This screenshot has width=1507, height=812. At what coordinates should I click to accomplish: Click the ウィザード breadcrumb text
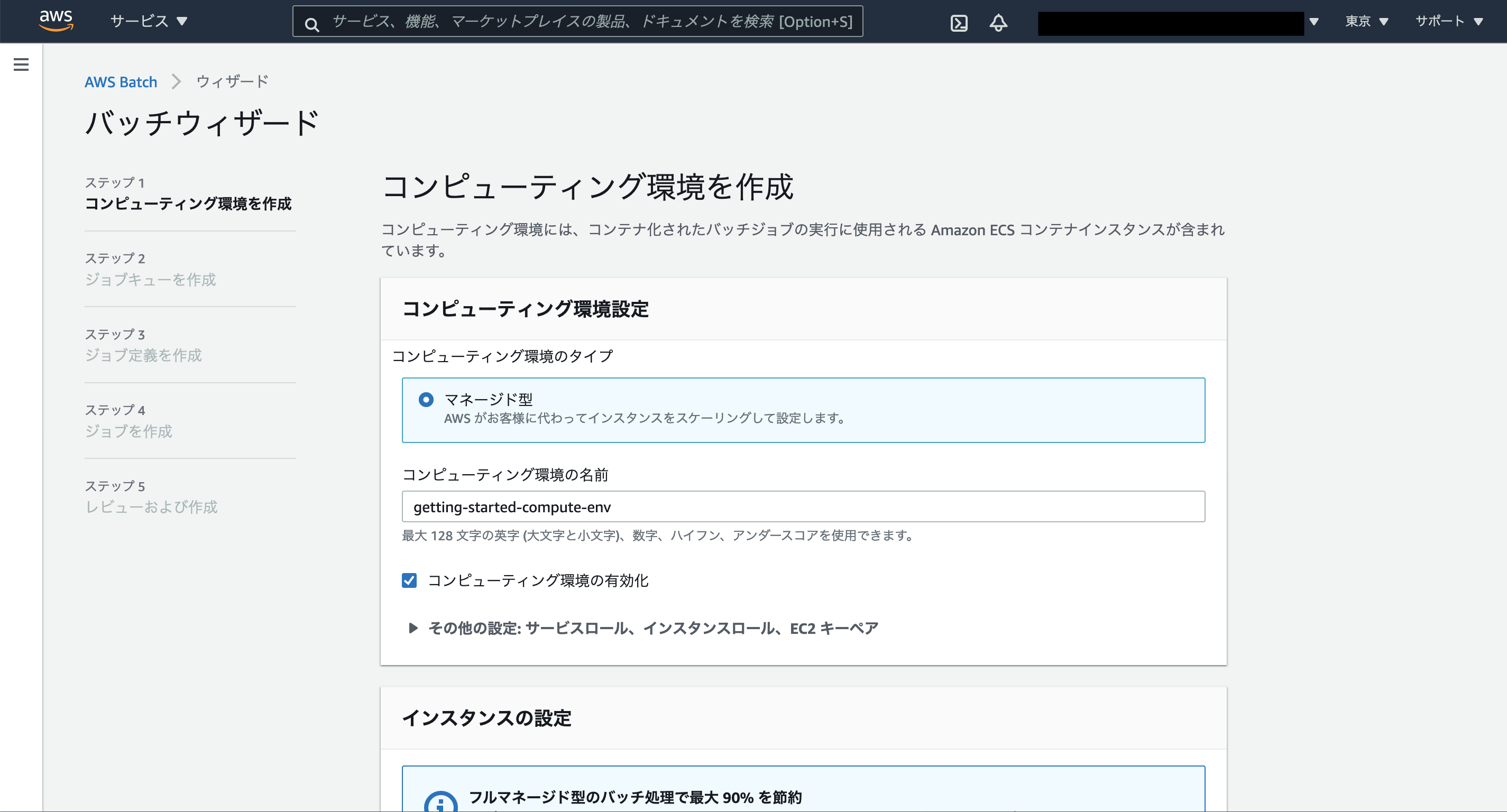(x=232, y=81)
